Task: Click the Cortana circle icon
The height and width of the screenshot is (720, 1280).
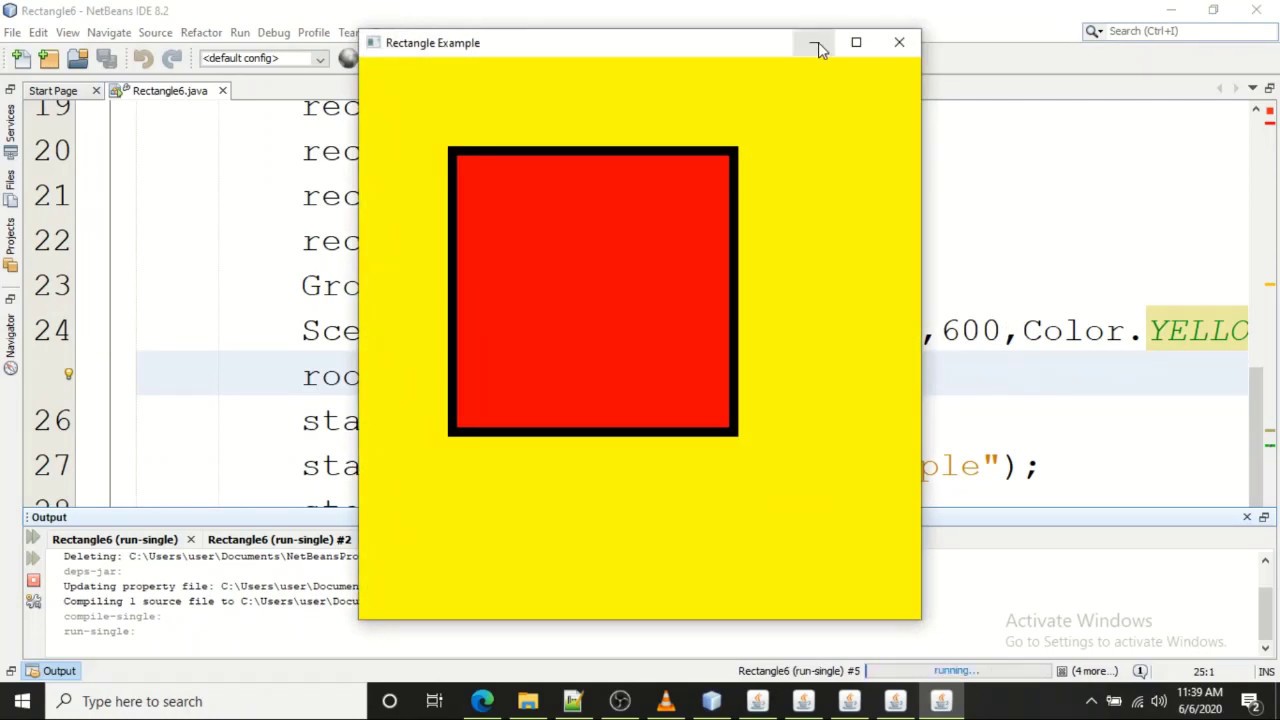Action: tap(389, 701)
